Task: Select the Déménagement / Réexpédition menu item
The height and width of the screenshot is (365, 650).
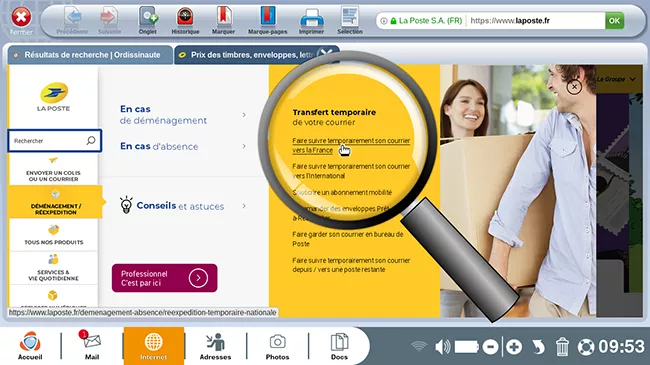Action: pos(56,202)
